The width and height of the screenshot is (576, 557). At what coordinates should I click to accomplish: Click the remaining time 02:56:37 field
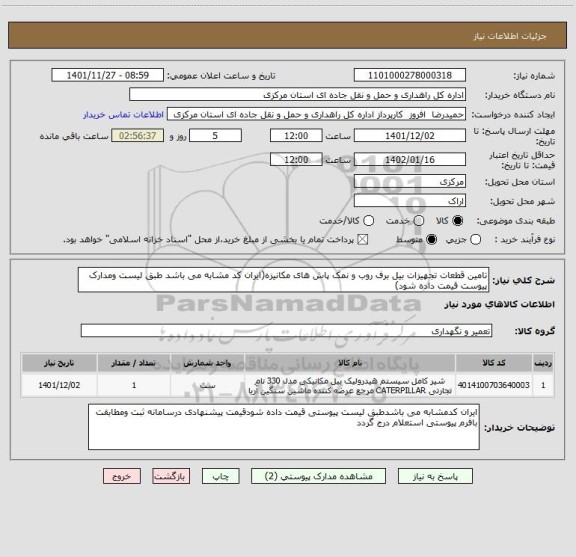pos(138,136)
